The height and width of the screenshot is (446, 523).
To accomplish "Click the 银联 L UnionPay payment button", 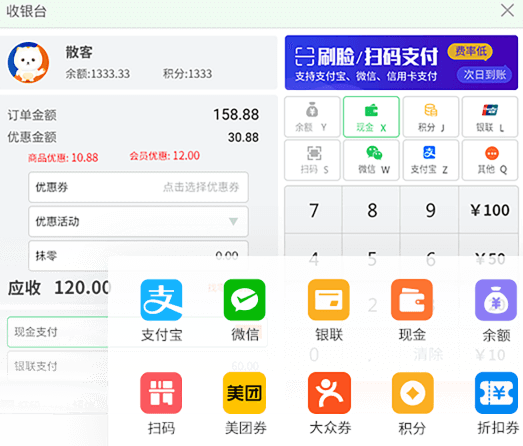I will [490, 117].
